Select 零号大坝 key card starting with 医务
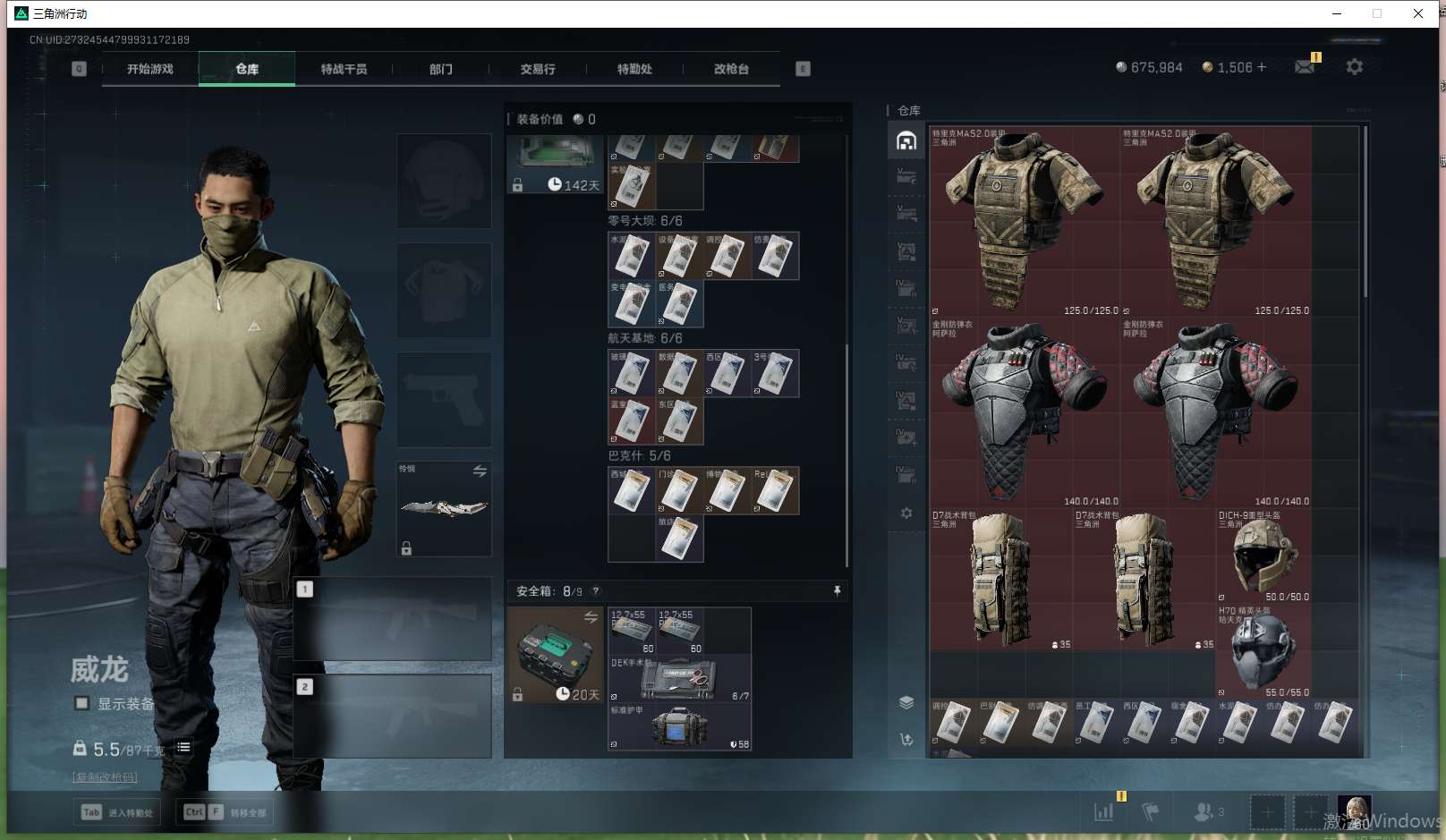The height and width of the screenshot is (840, 1446). point(679,304)
